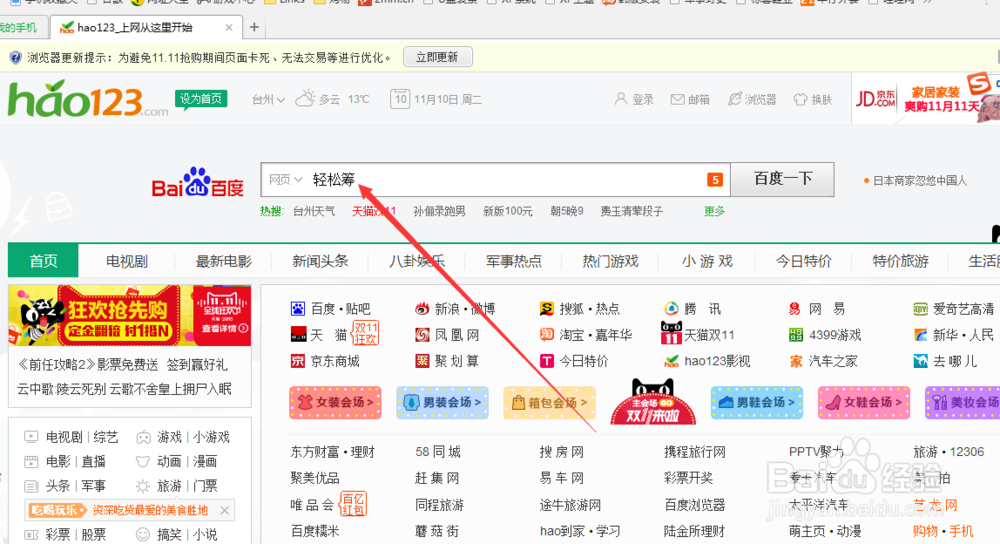Open the 日本商家忽悠中国人 news link
The image size is (1000, 544).
coord(920,180)
